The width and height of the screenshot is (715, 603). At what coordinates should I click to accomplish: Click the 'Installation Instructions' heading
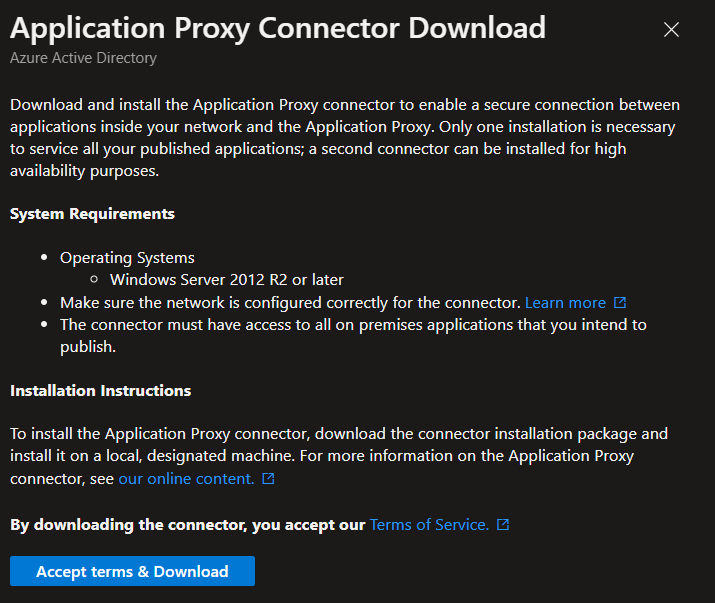click(x=100, y=390)
